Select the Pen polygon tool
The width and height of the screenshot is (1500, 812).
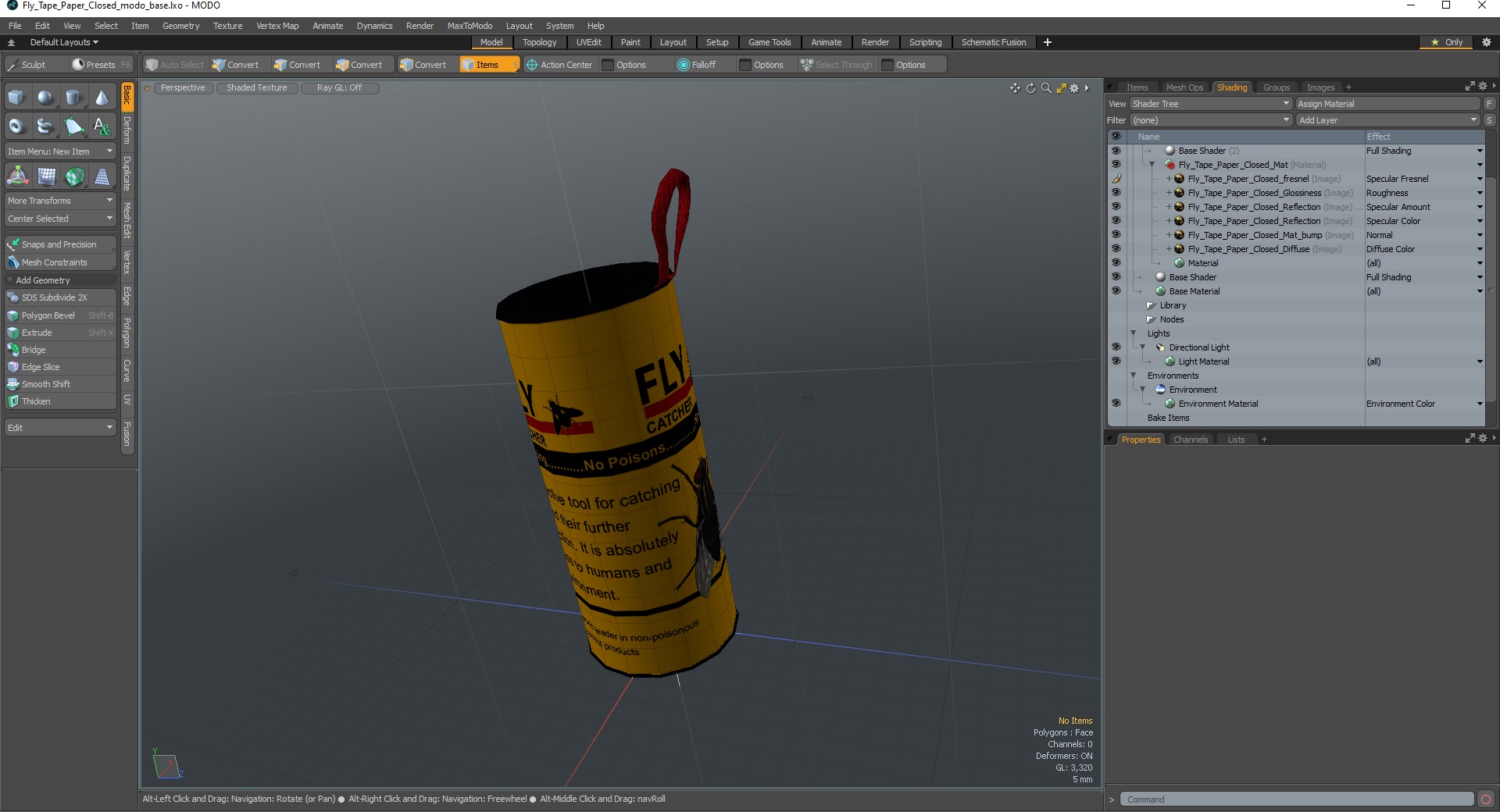(x=73, y=126)
